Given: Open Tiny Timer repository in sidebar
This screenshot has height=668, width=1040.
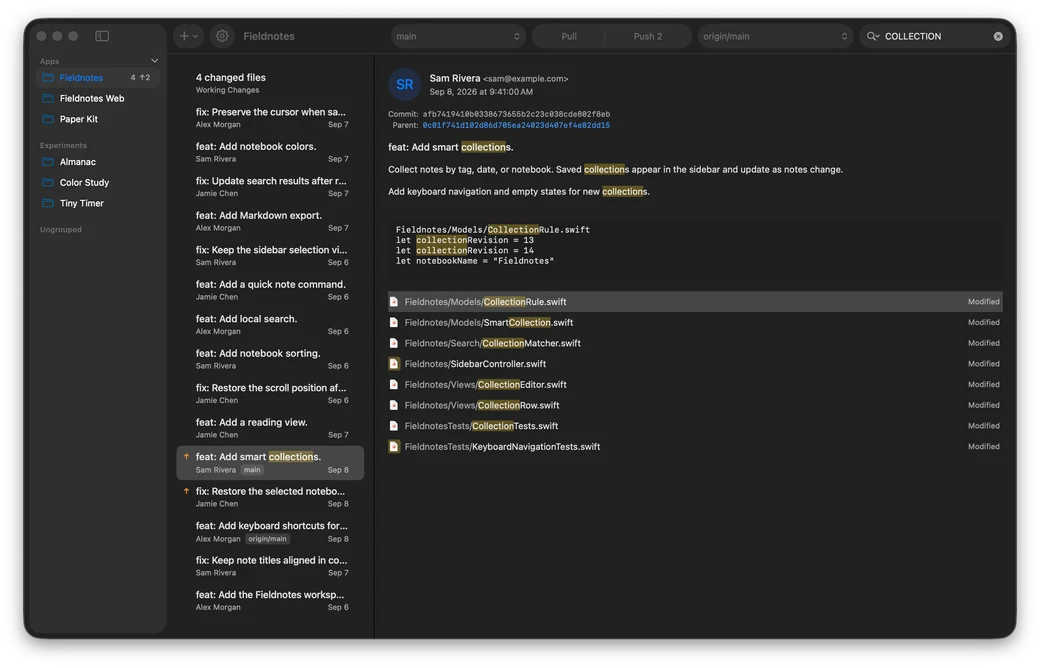Looking at the screenshot, I should (98, 203).
